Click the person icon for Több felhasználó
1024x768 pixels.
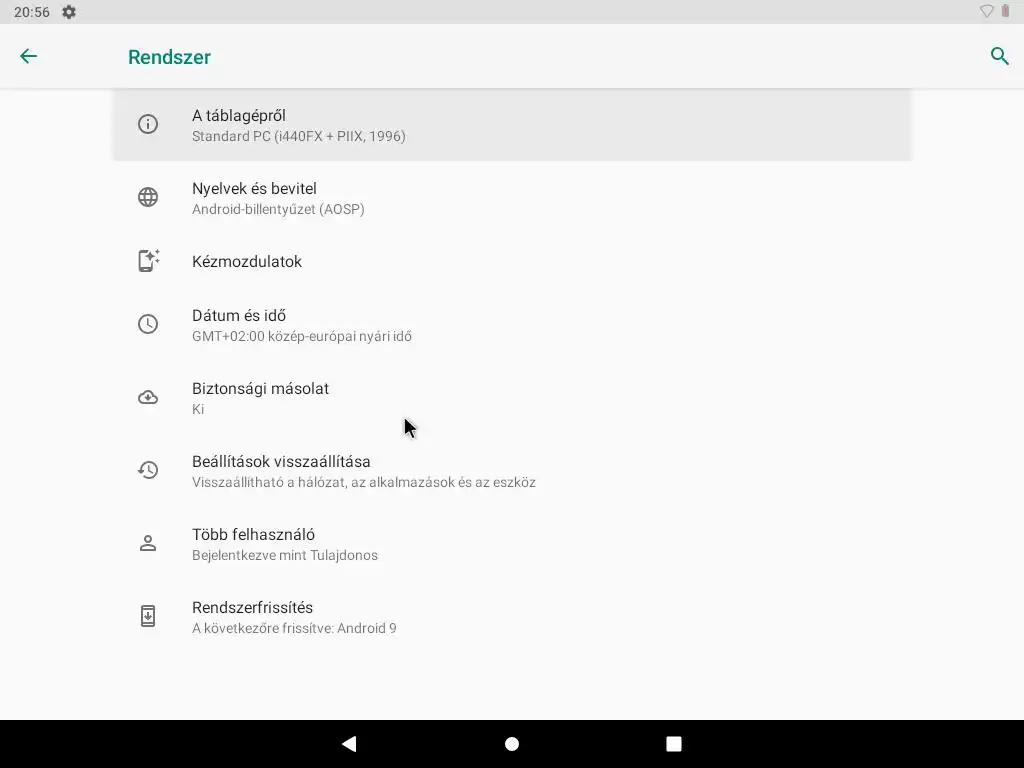[148, 543]
